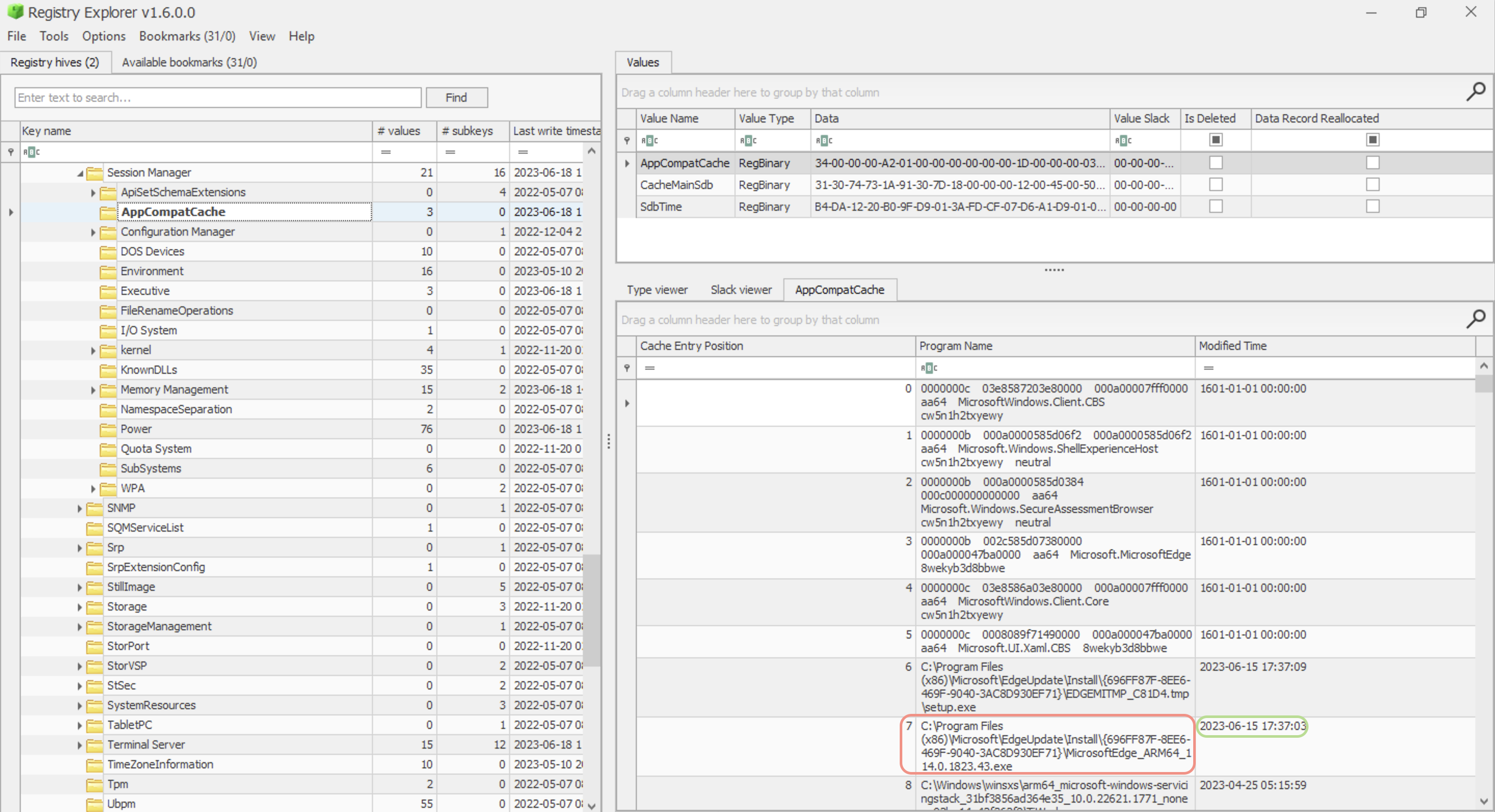The image size is (1495, 812).
Task: Check Data Record Reallocated for SdbTime
Action: 1372,207
